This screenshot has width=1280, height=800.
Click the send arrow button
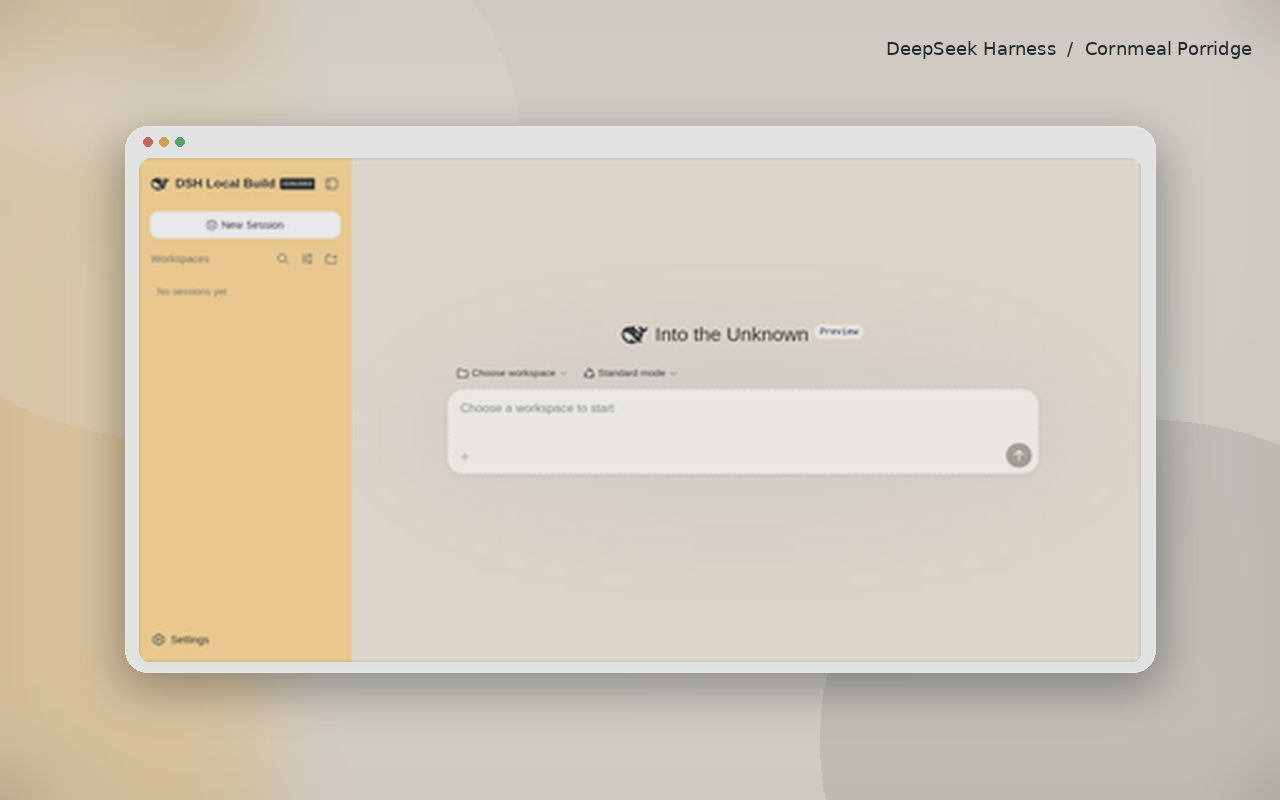click(x=1018, y=456)
